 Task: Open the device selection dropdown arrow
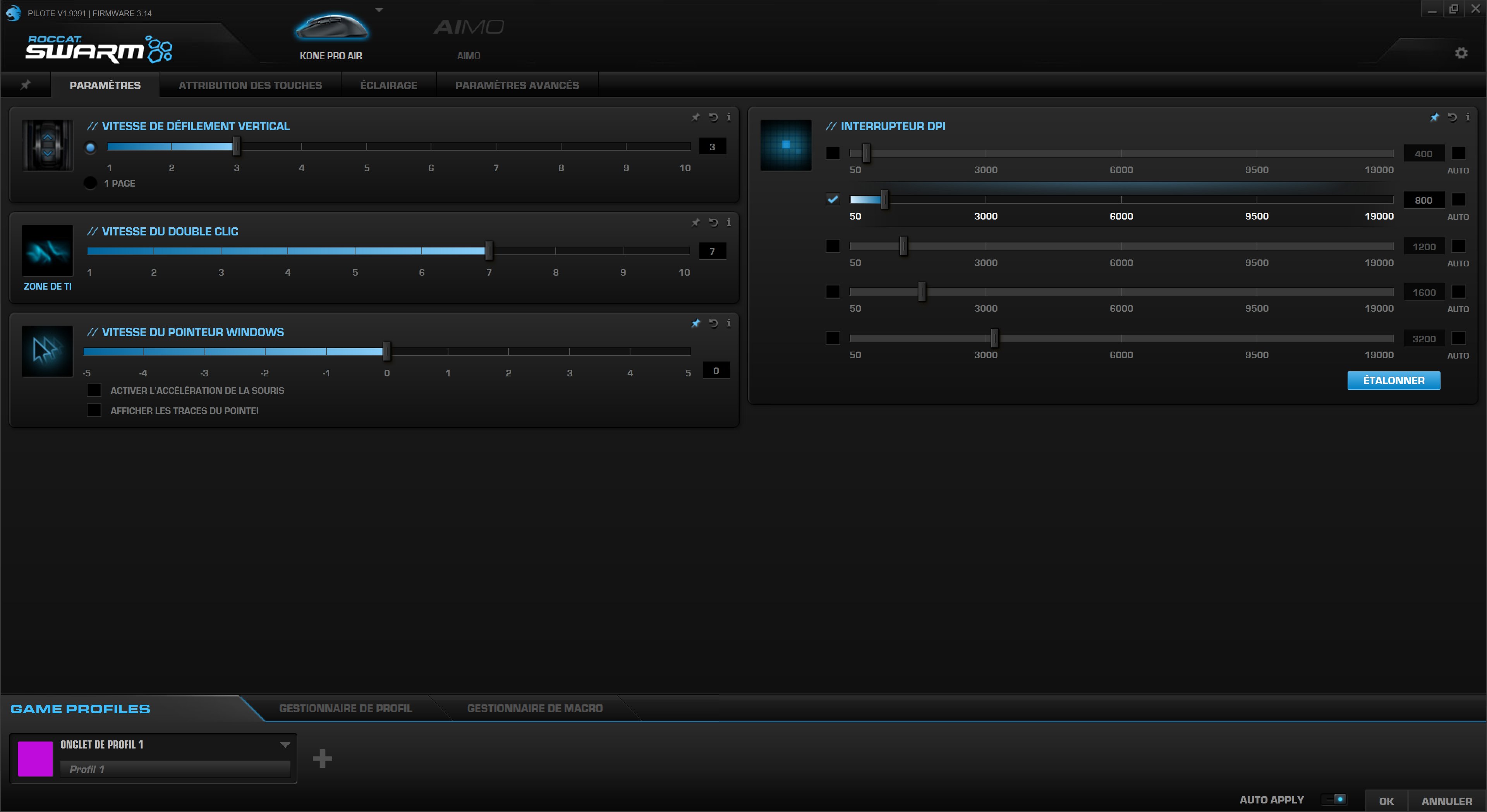pos(379,10)
